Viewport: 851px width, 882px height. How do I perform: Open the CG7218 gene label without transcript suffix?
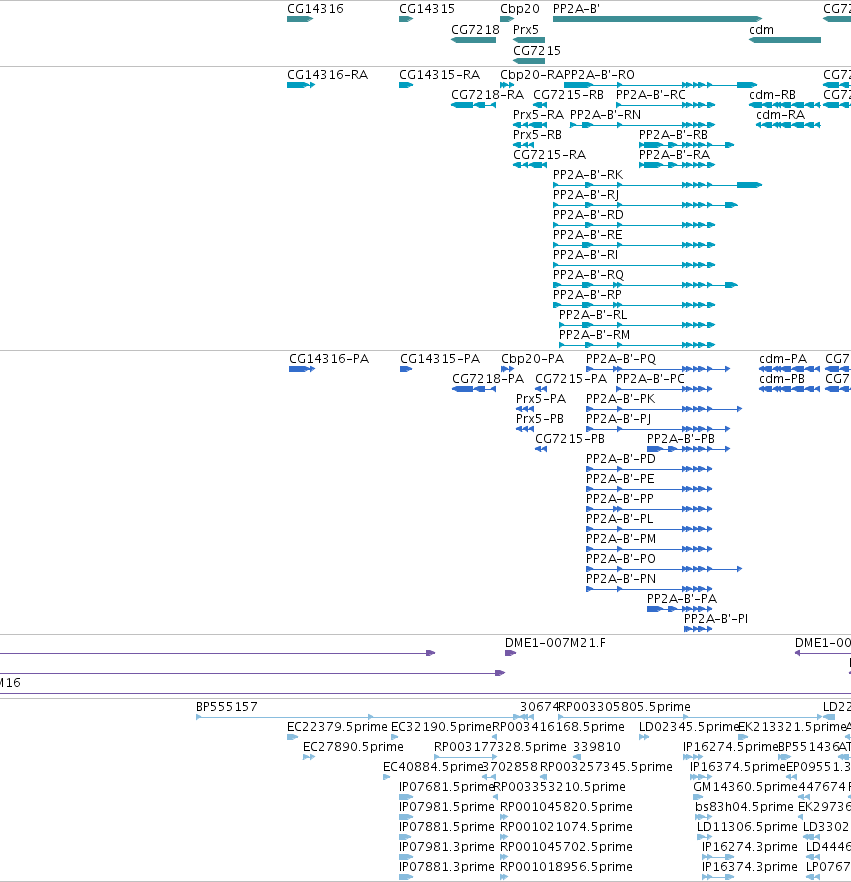(475, 30)
